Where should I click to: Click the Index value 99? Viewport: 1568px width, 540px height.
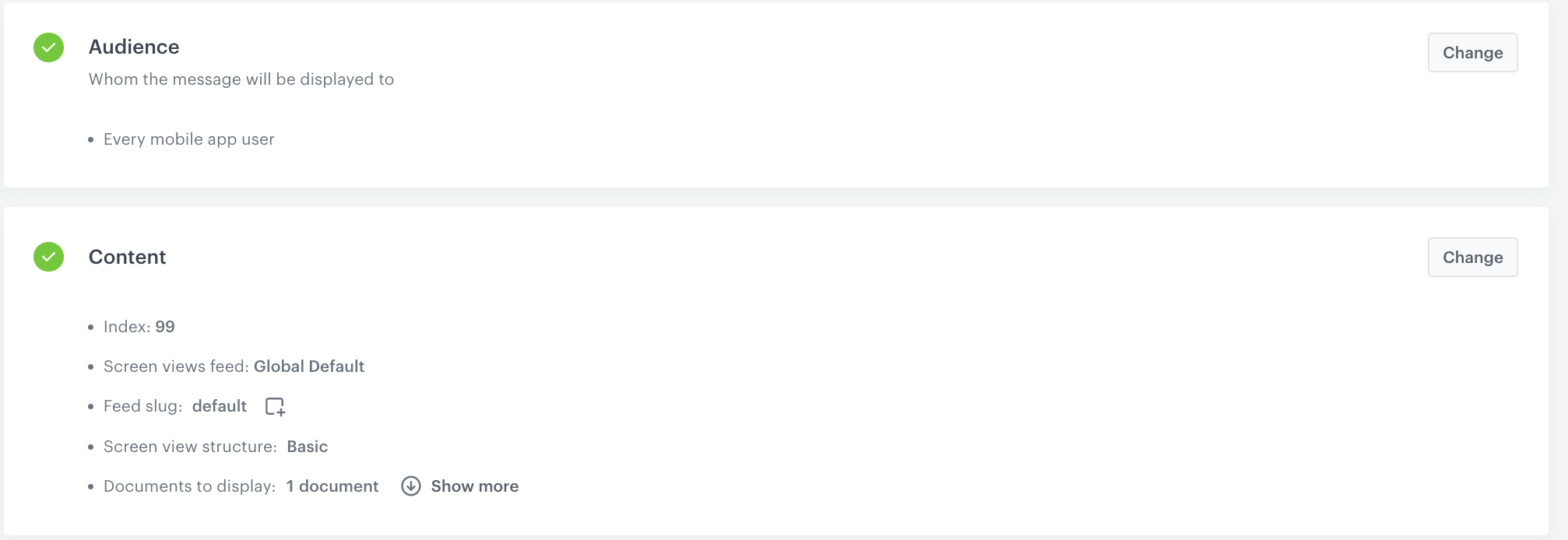pyautogui.click(x=165, y=327)
